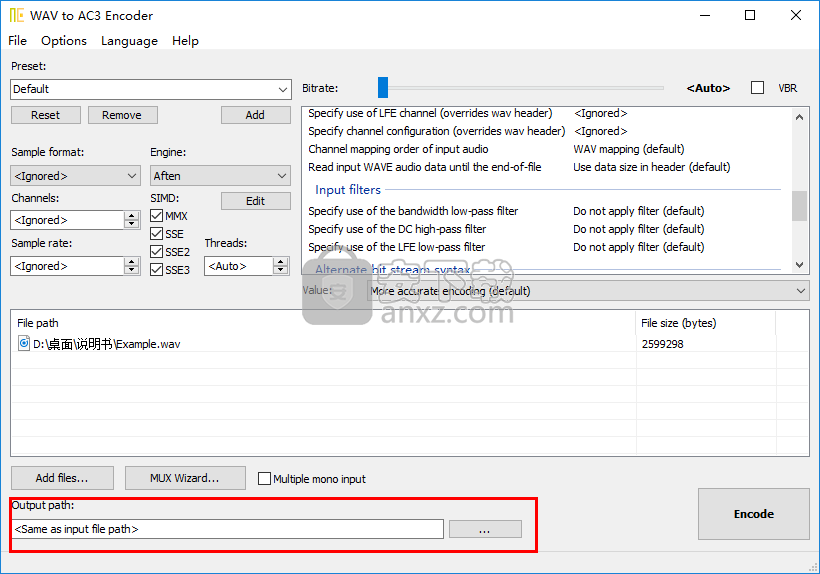
Task: Decrease Threads value with down arrow
Action: pos(281,271)
